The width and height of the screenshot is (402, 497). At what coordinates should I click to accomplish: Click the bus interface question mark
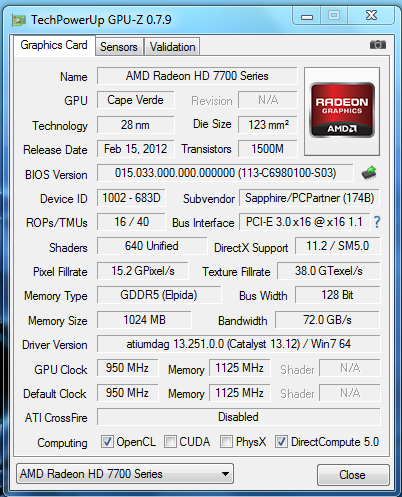(377, 222)
